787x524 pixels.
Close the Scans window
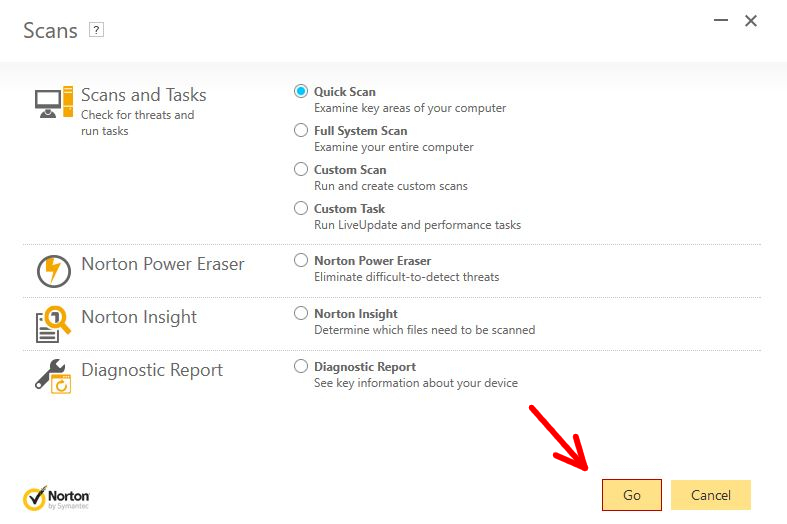pyautogui.click(x=751, y=21)
